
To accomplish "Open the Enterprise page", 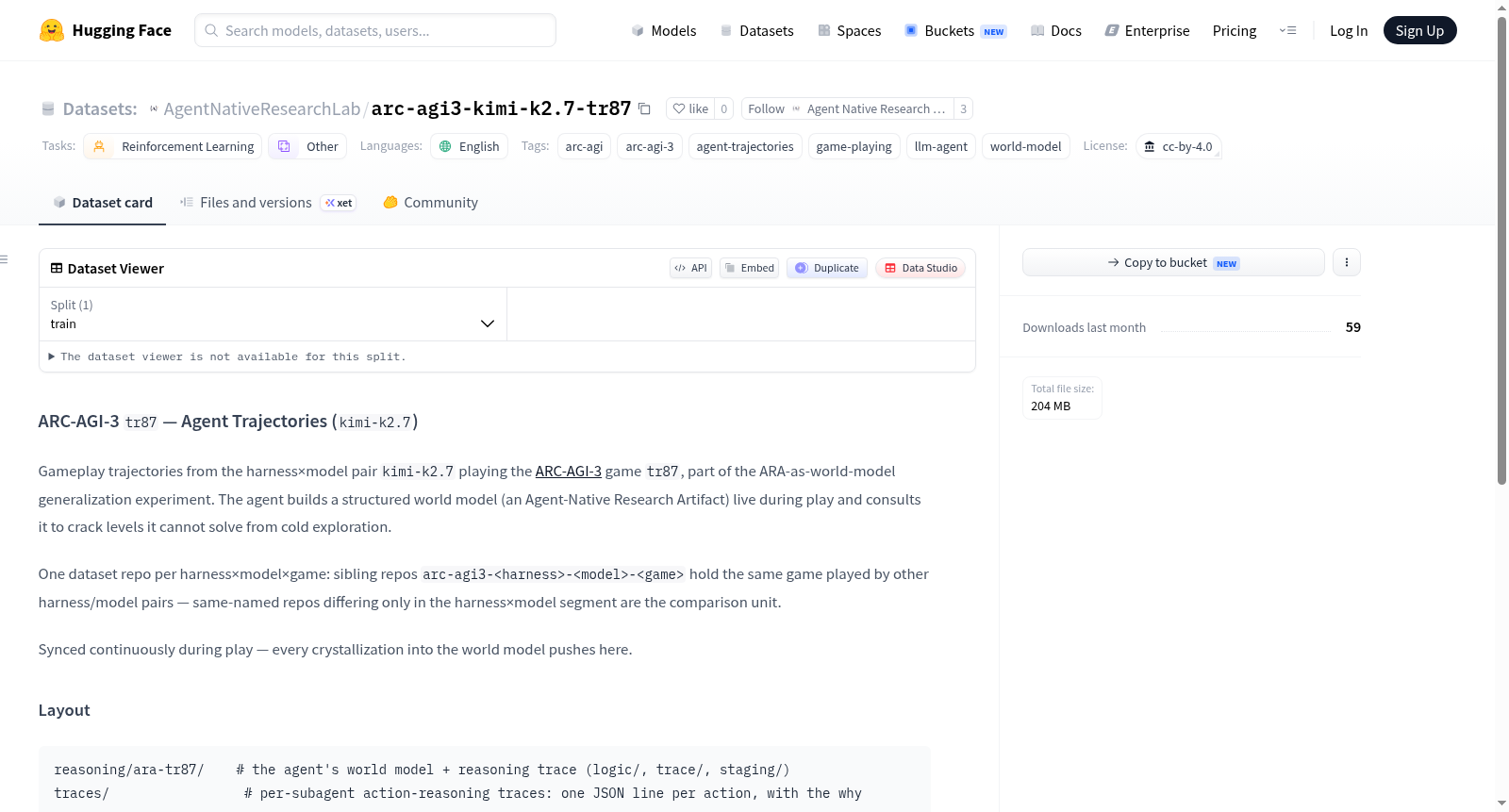I will (x=1147, y=30).
